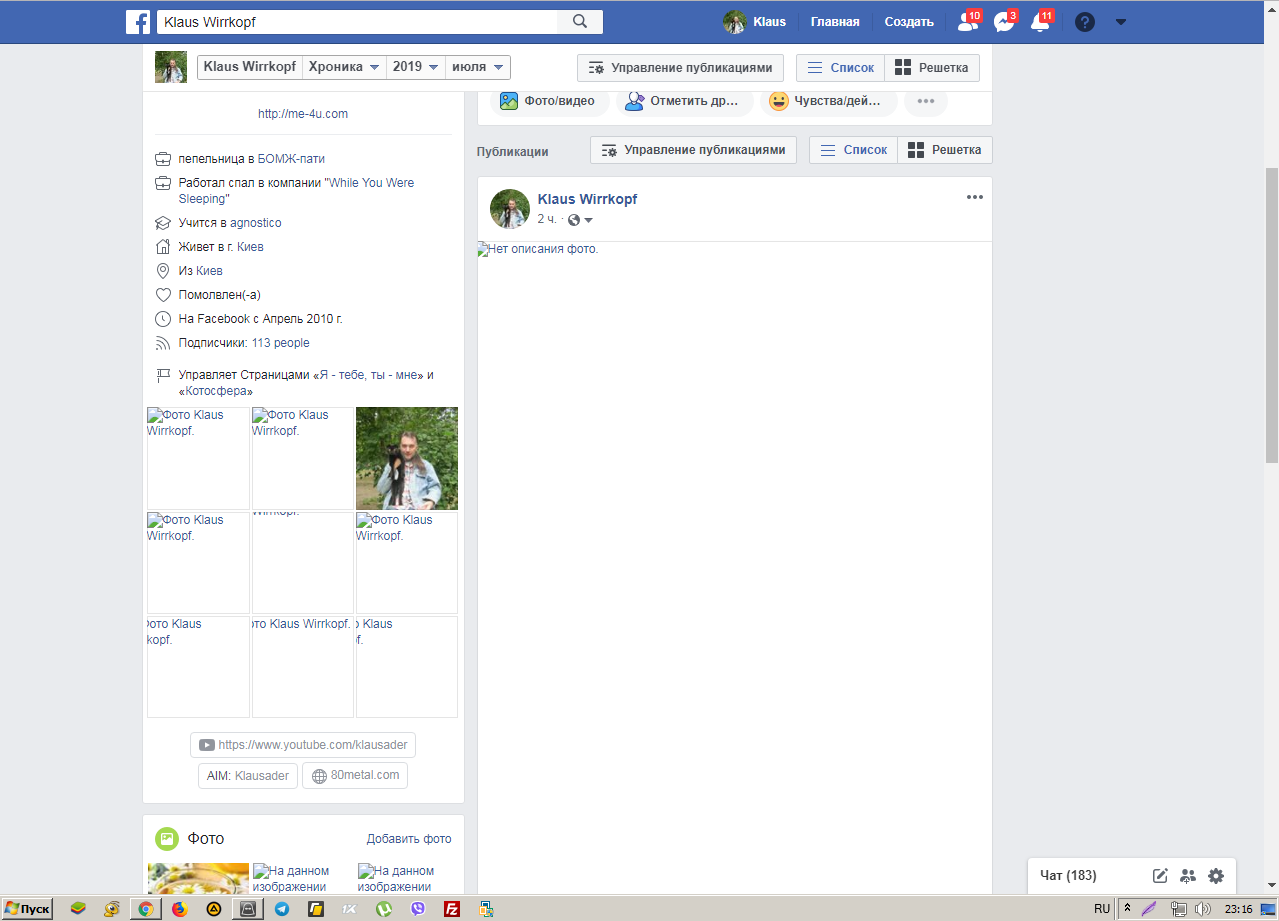This screenshot has width=1279, height=921.
Task: Click Добавить фото link
Action: click(409, 839)
